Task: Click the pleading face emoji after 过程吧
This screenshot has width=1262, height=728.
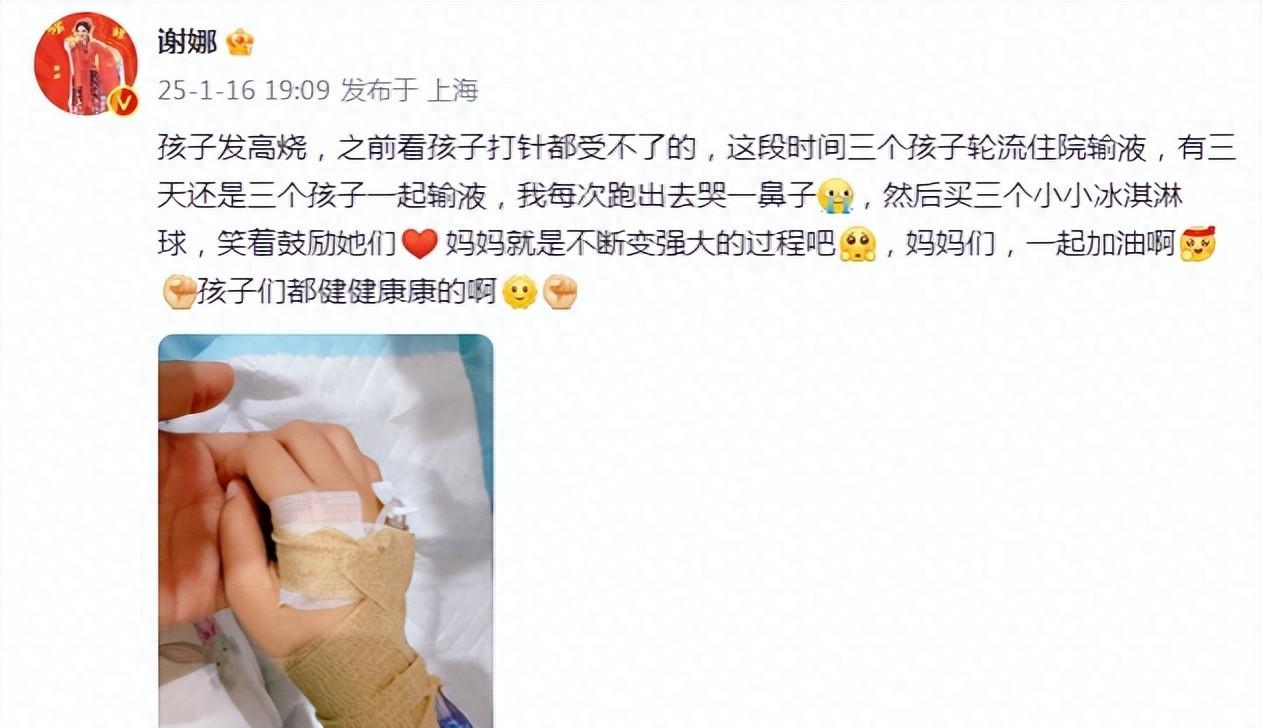Action: pos(857,244)
